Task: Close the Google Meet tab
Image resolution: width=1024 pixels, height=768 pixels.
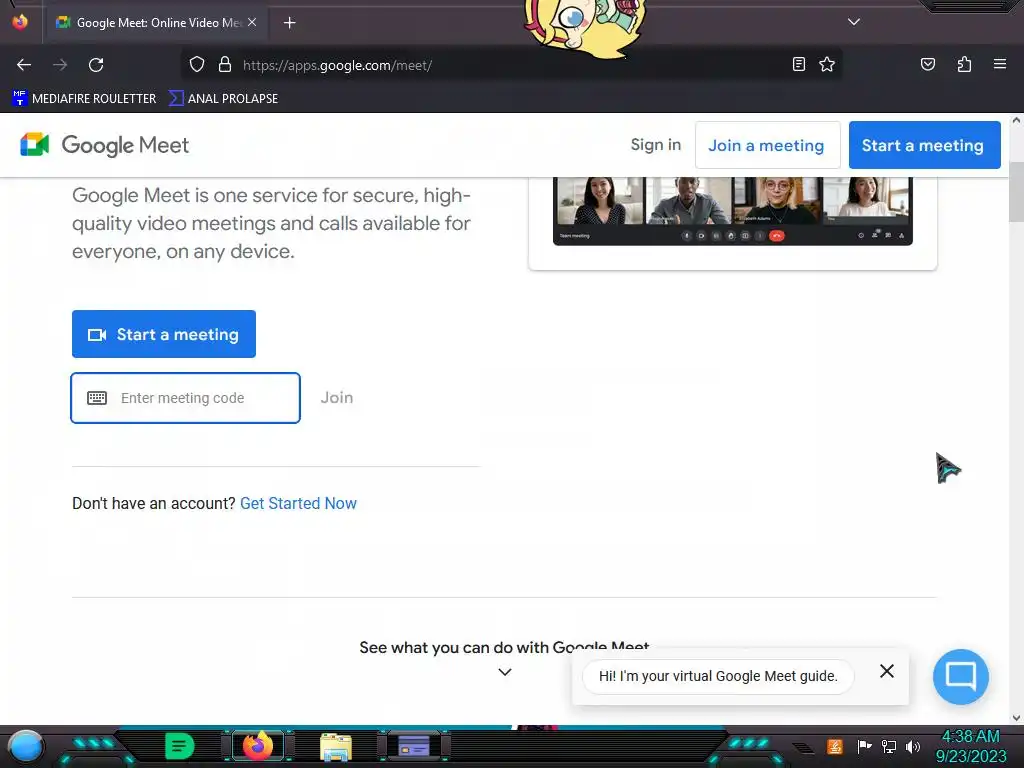Action: coord(252,22)
